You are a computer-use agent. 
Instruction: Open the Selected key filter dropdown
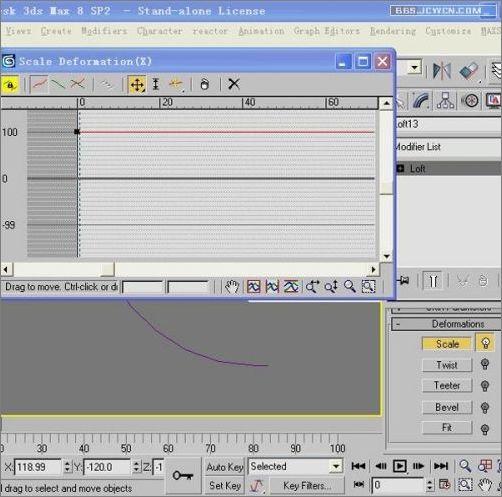coord(336,466)
